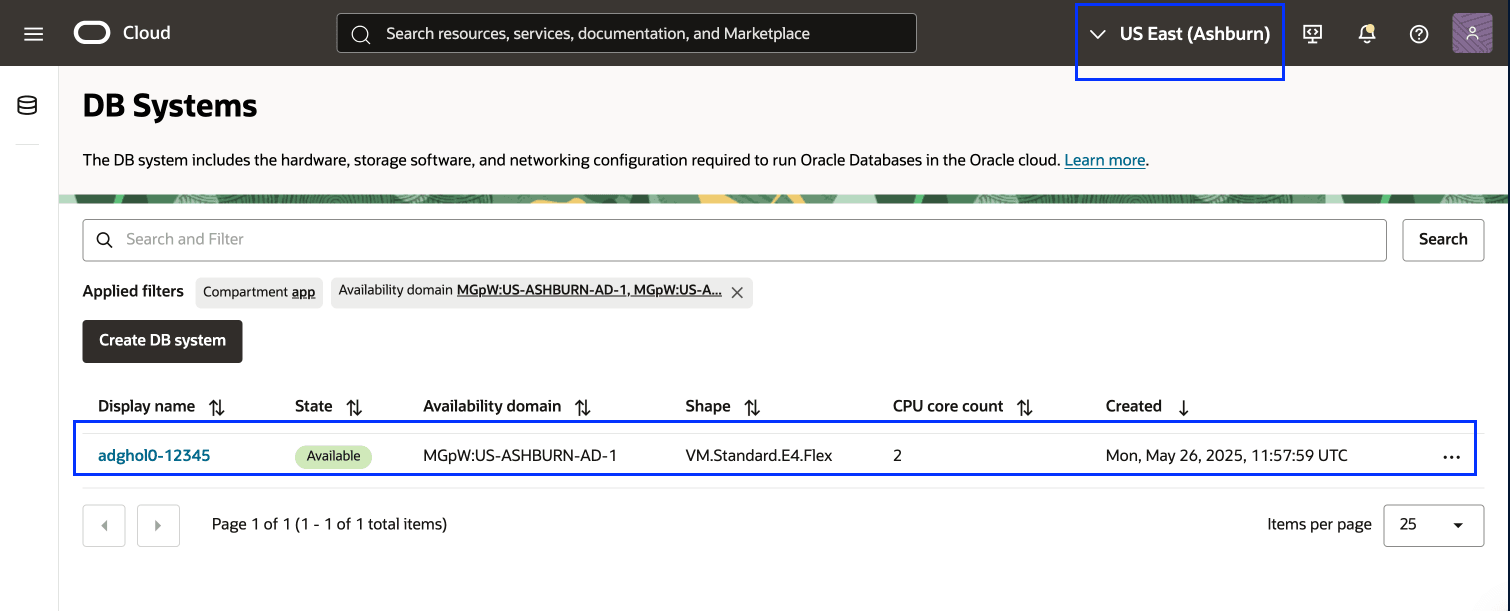Open the adghol0-12345 DB system
1510x611 pixels.
(x=154, y=456)
